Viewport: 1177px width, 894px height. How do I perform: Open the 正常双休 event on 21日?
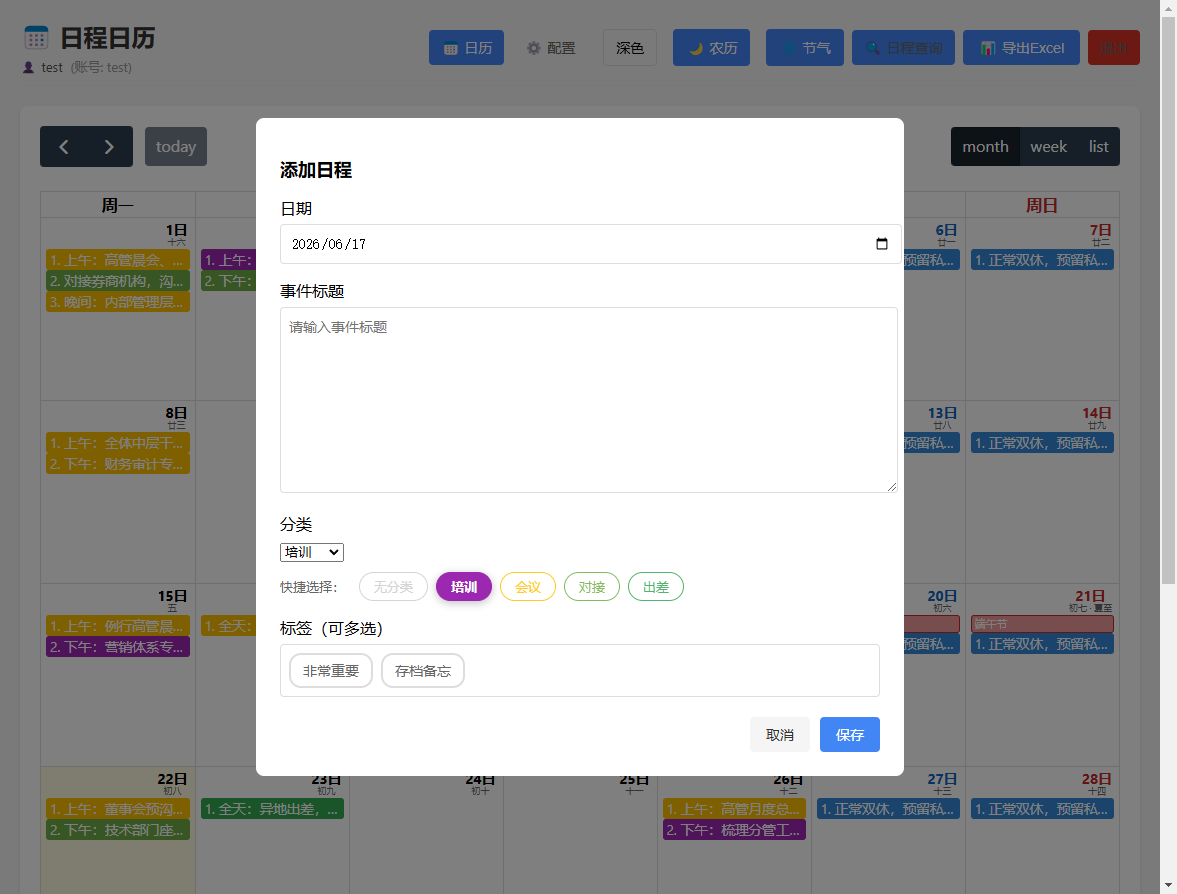click(1042, 644)
